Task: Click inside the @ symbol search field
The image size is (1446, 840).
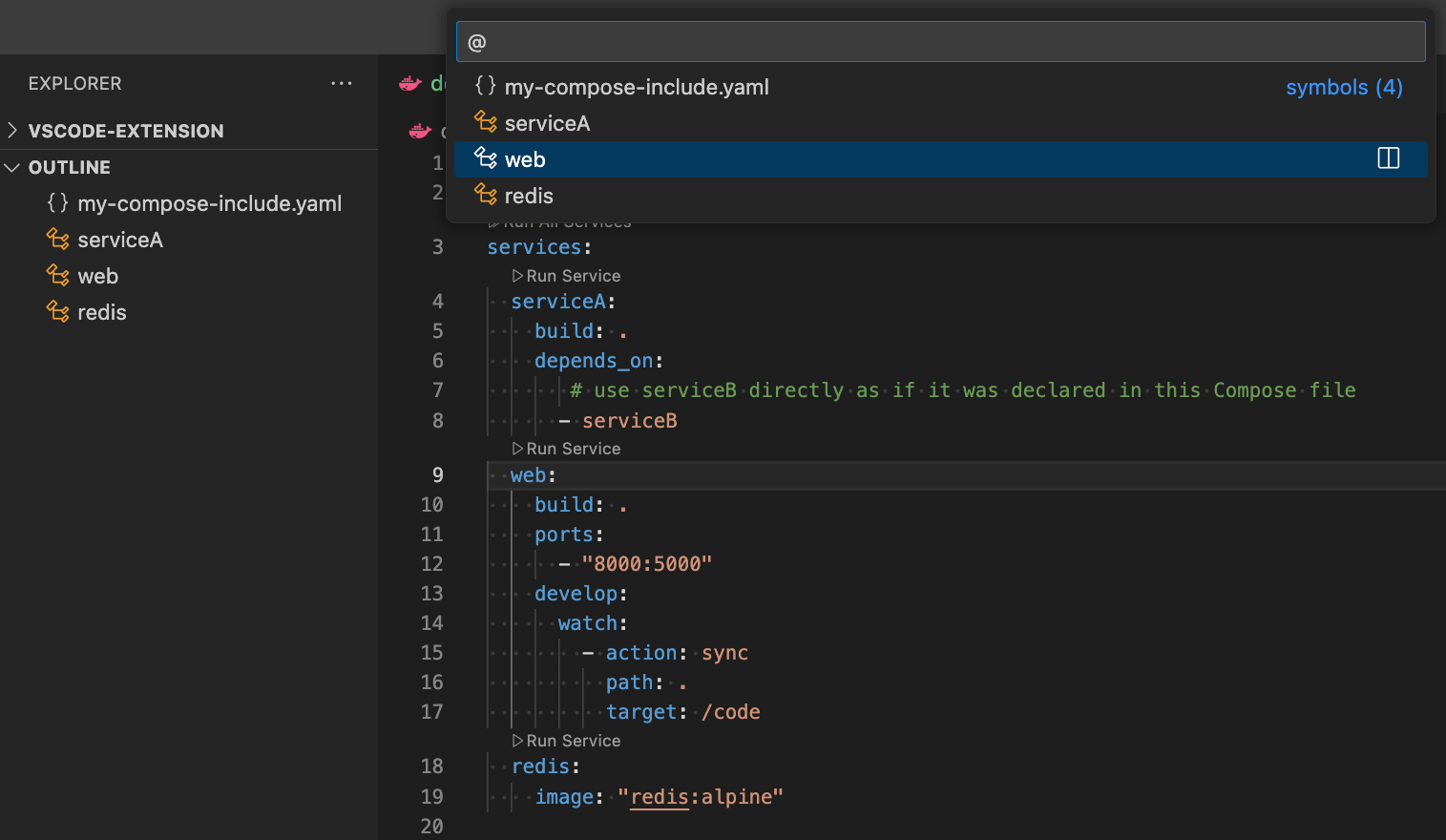Action: [940, 41]
